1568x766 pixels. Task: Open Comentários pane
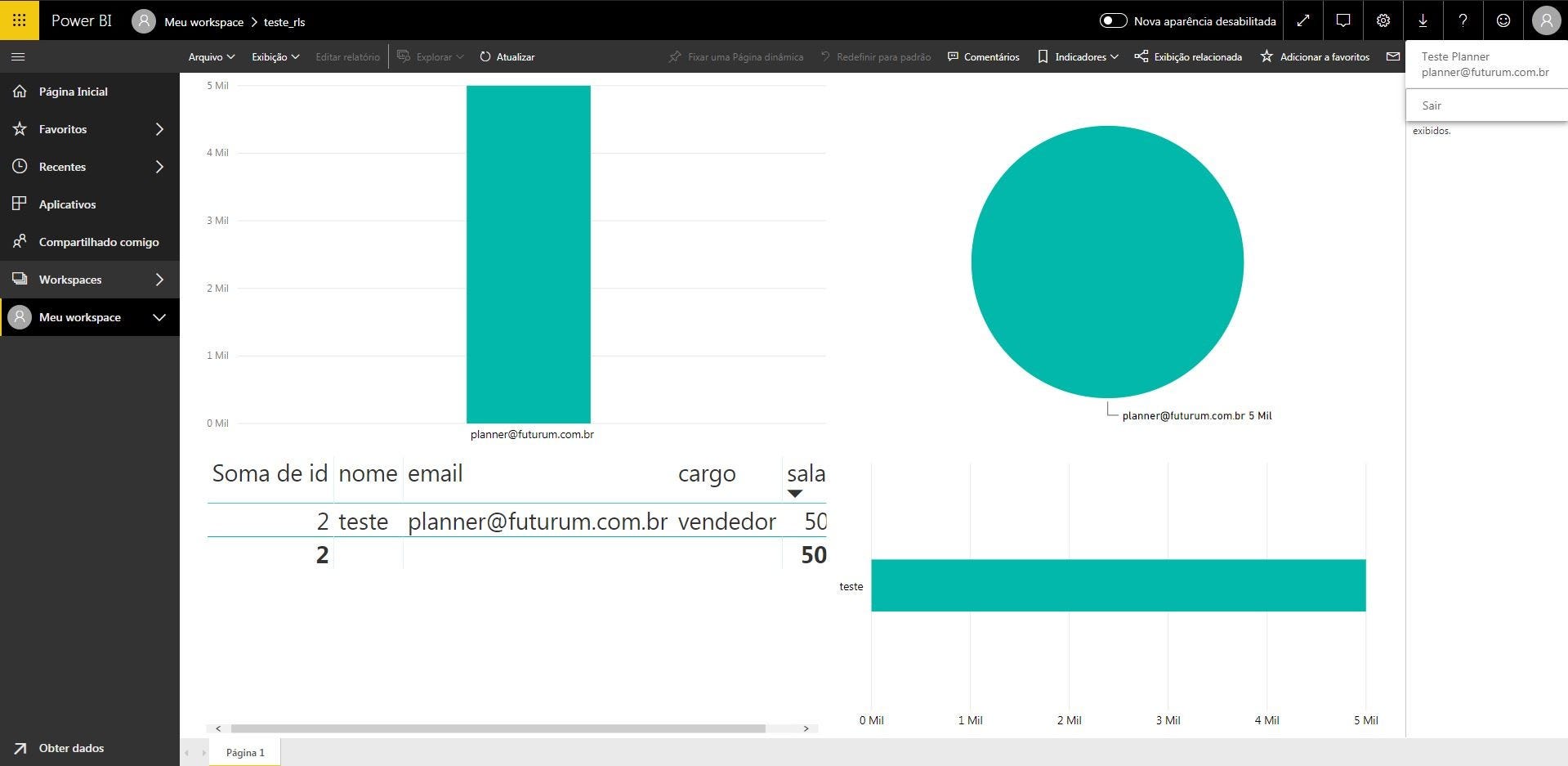984,56
